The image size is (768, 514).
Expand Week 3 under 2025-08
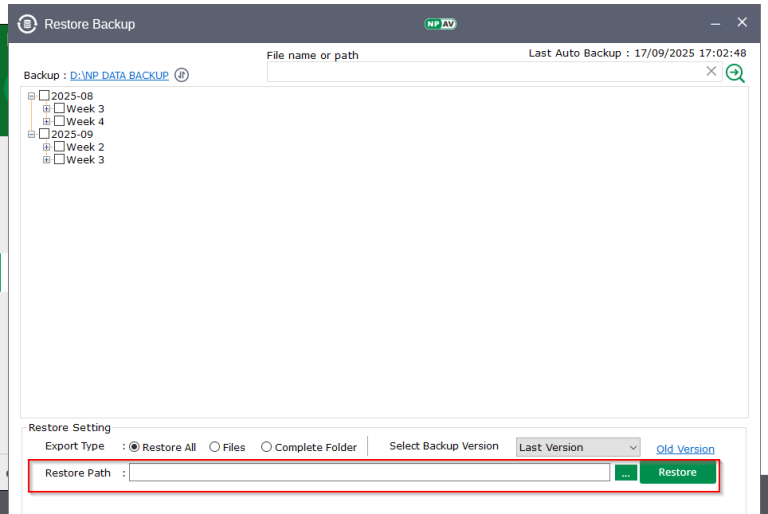point(47,109)
